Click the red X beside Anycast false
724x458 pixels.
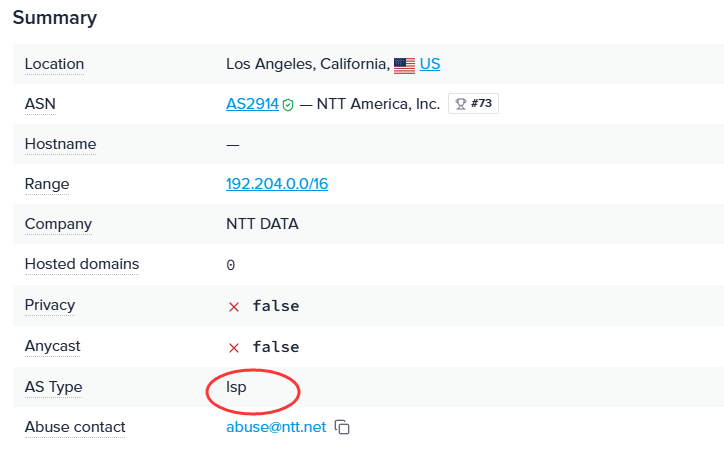[234, 348]
